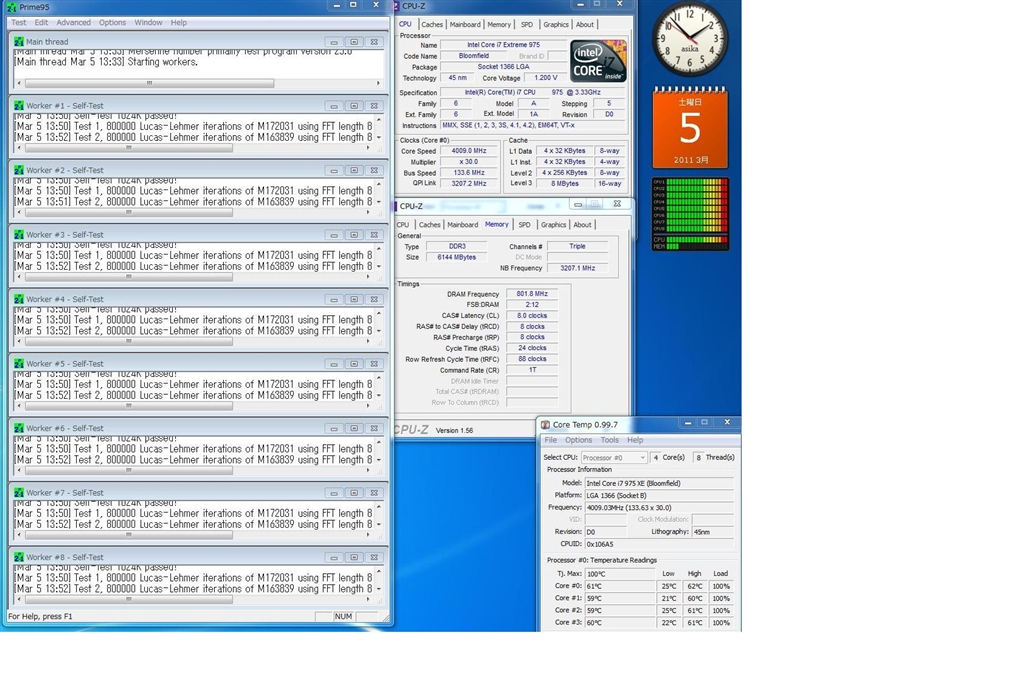Screen dimensions: 1024x684
Task: Open Prime95's Options menu
Action: pos(112,22)
